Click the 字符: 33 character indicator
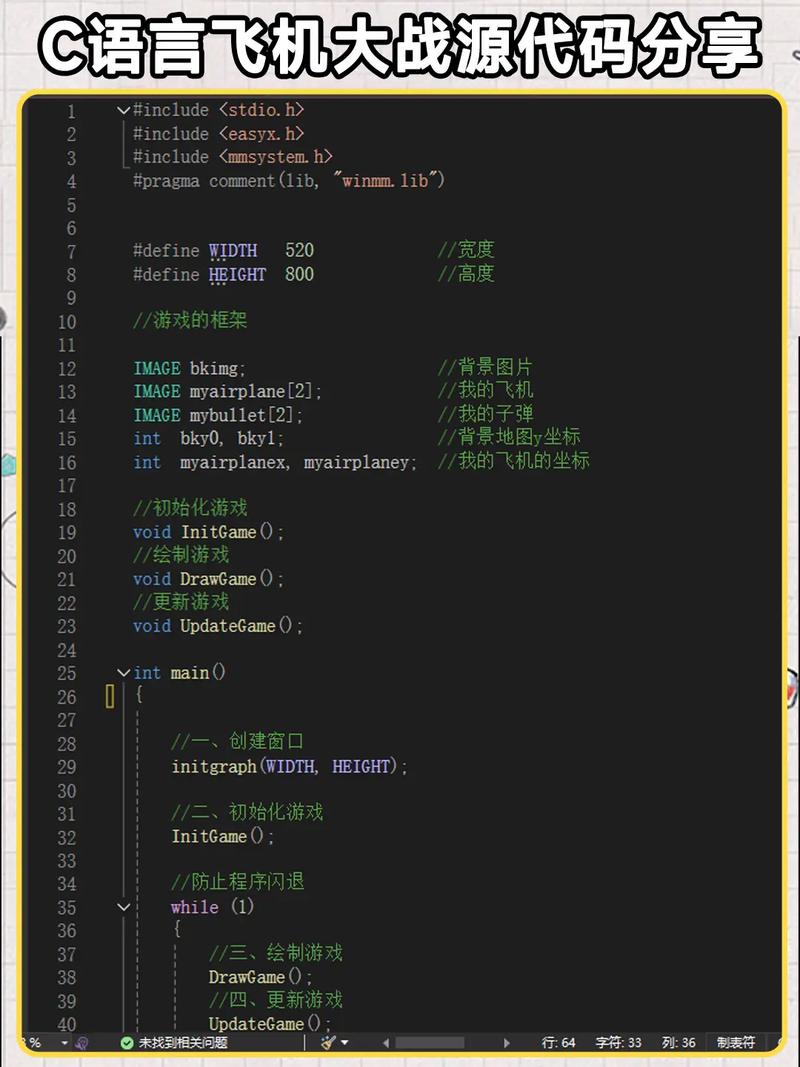Screen dimensions: 800x1067 click(x=618, y=1043)
